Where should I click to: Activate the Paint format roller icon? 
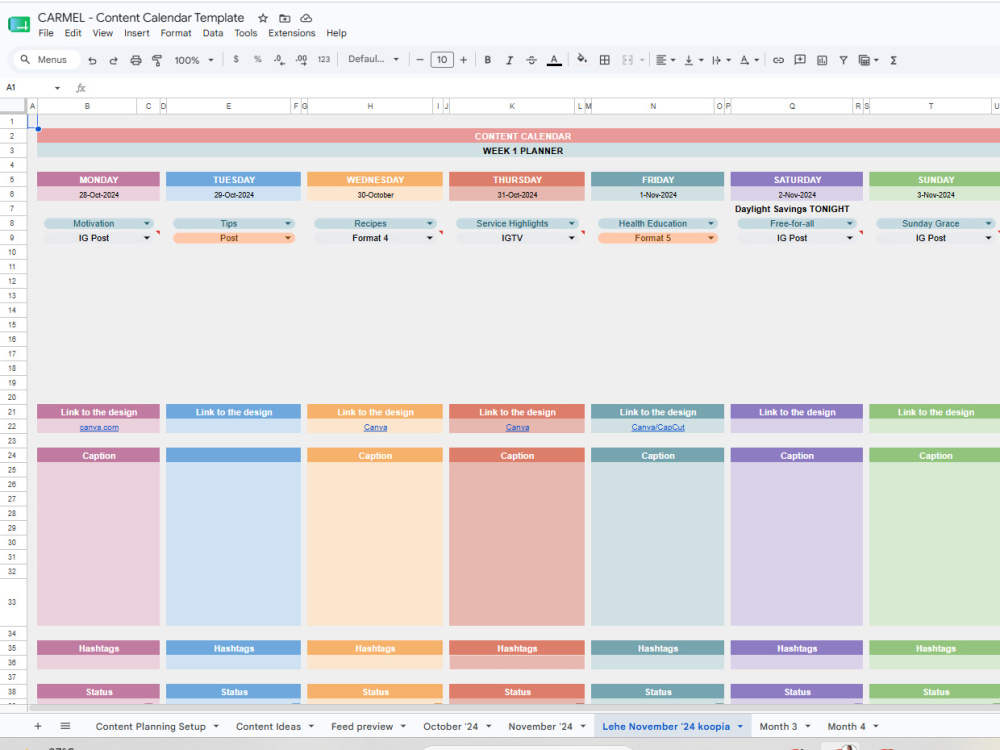pos(157,60)
